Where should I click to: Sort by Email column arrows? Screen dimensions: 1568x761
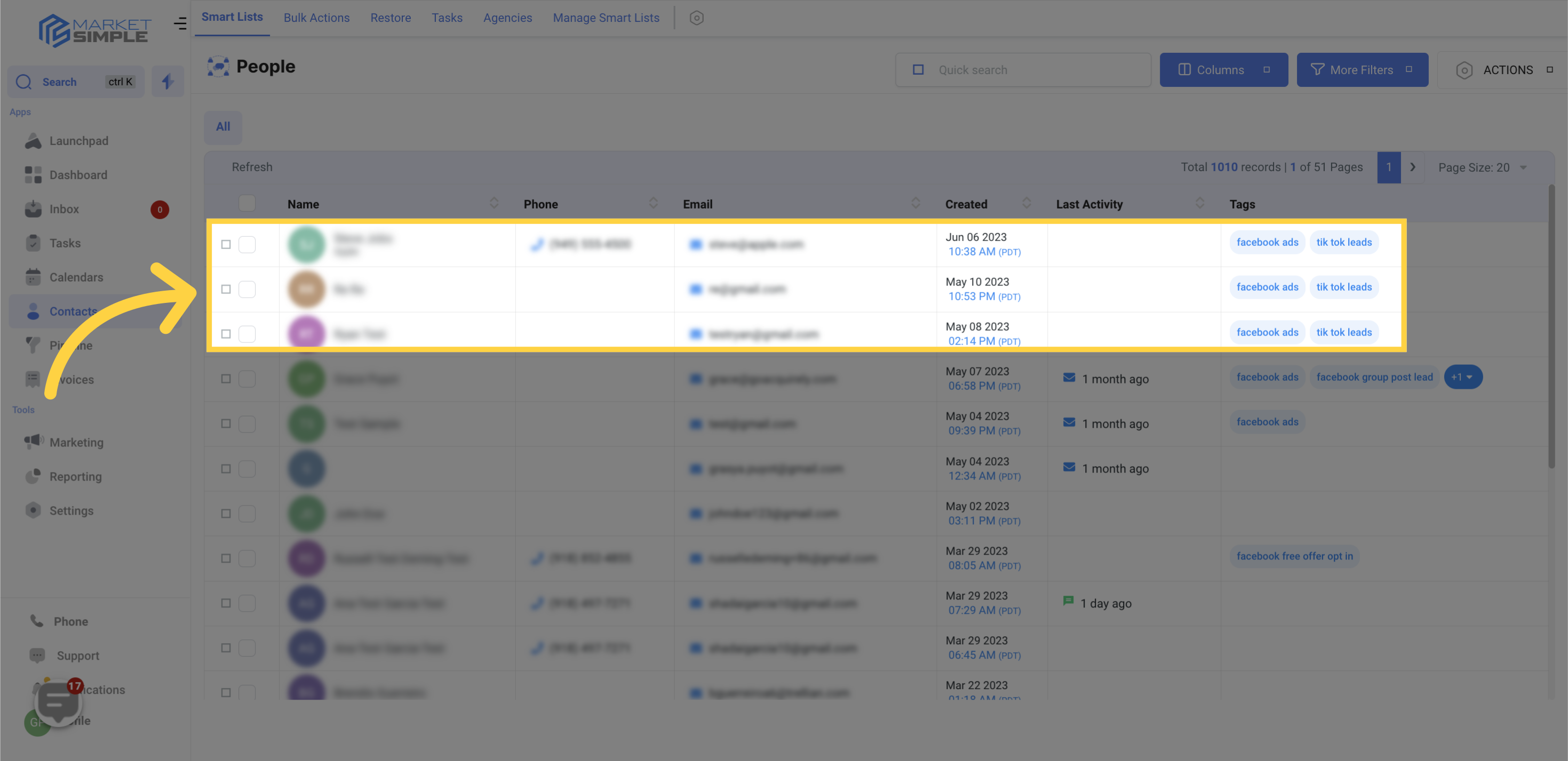[916, 203]
